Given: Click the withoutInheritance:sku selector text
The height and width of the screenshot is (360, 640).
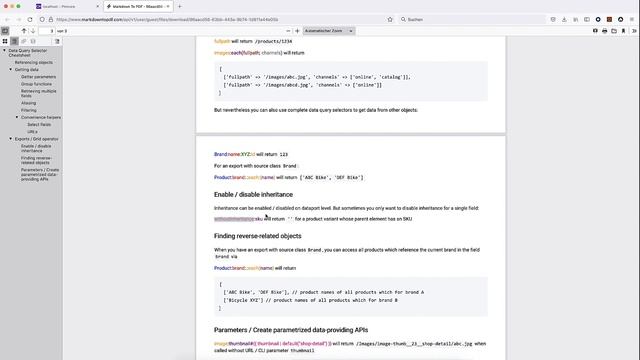Looking at the screenshot, I should [238, 219].
